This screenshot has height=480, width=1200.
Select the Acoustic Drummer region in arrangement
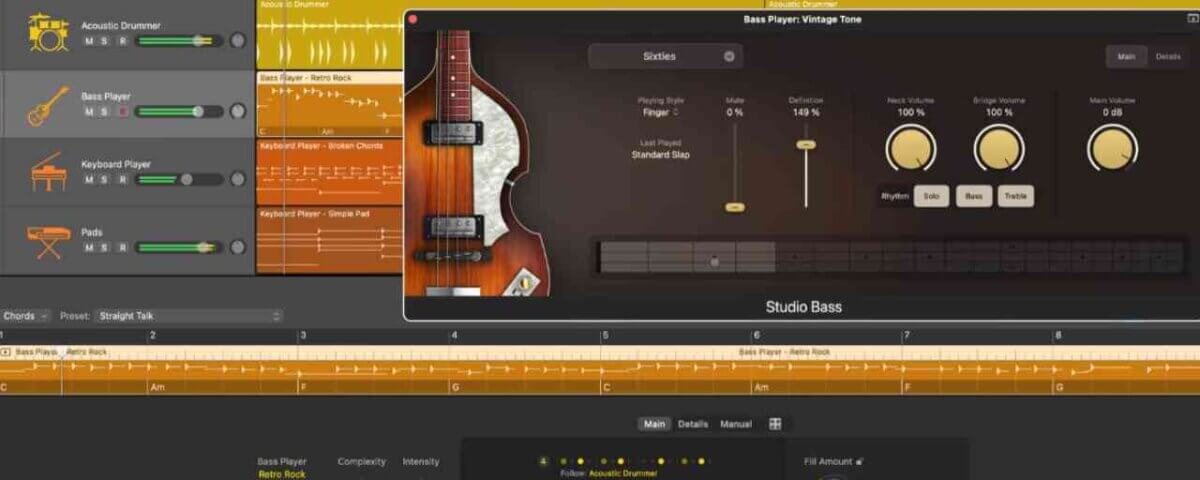point(330,34)
